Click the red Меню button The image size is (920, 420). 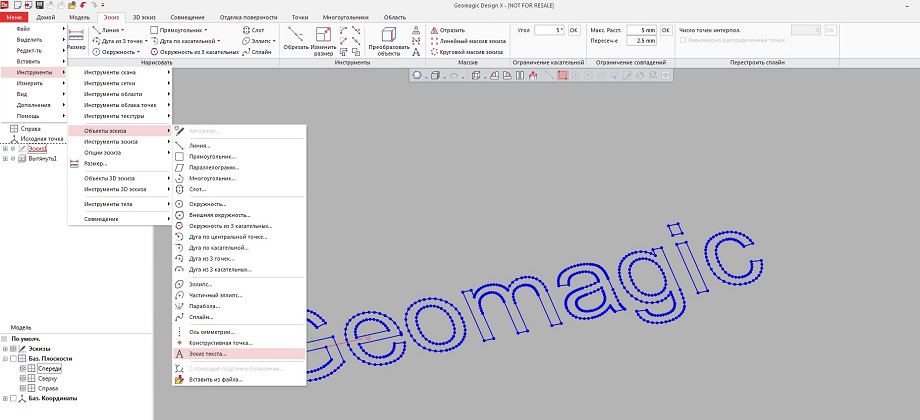point(14,18)
